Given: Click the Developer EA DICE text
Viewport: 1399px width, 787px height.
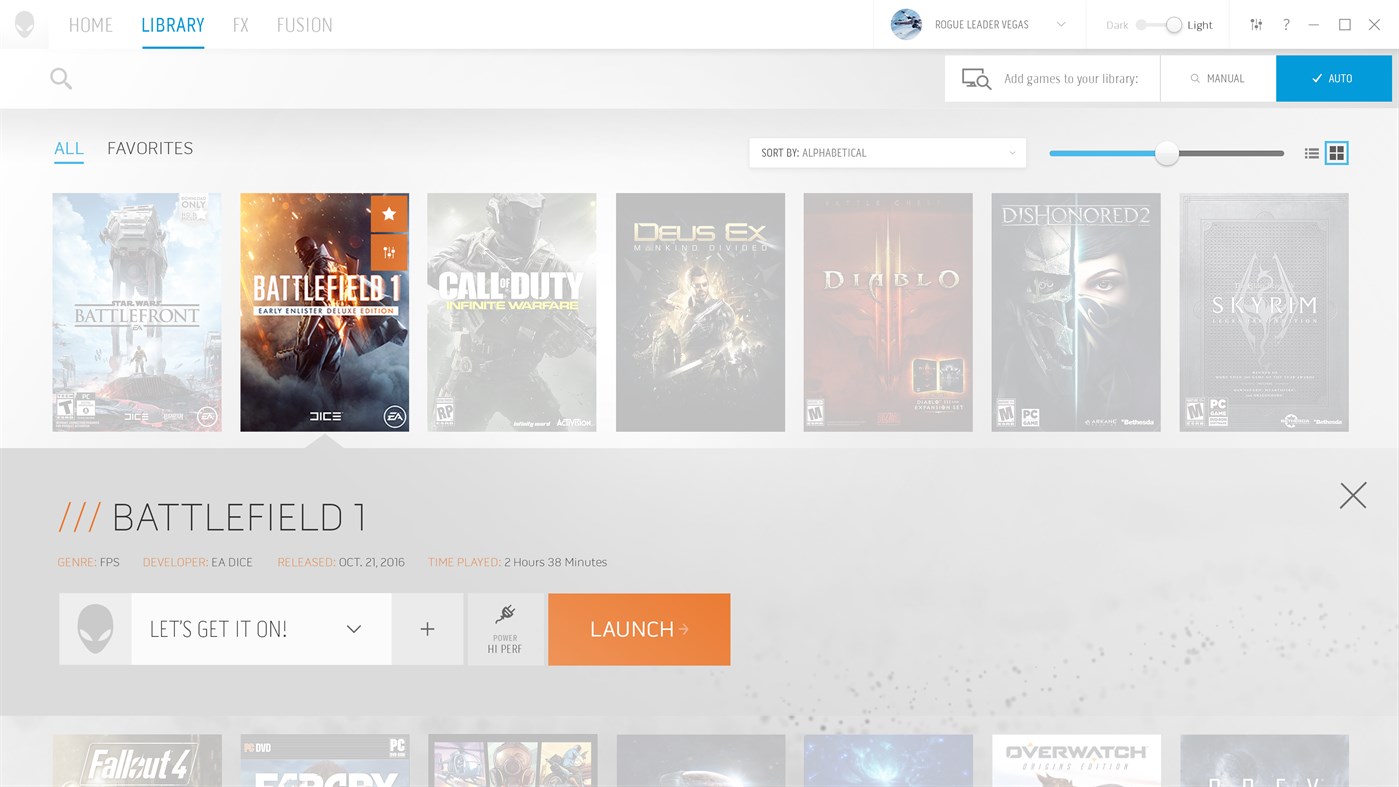Looking at the screenshot, I should pos(197,562).
